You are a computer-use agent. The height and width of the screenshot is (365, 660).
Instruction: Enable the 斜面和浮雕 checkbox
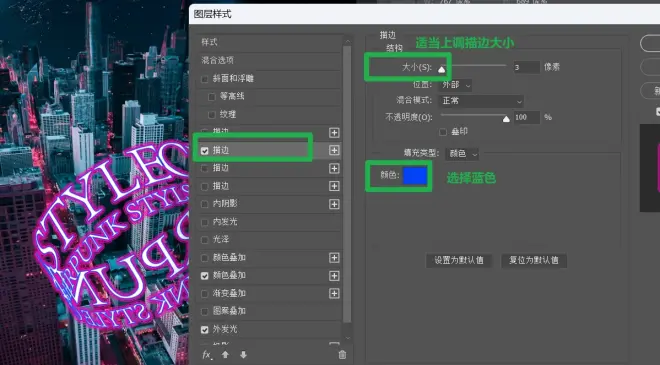tap(205, 79)
